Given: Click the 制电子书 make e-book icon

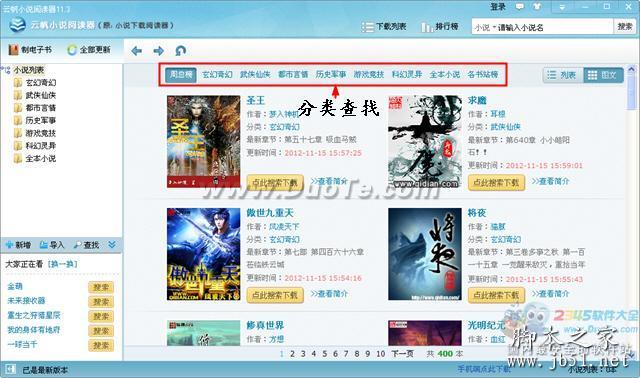Looking at the screenshot, I should pos(13,50).
